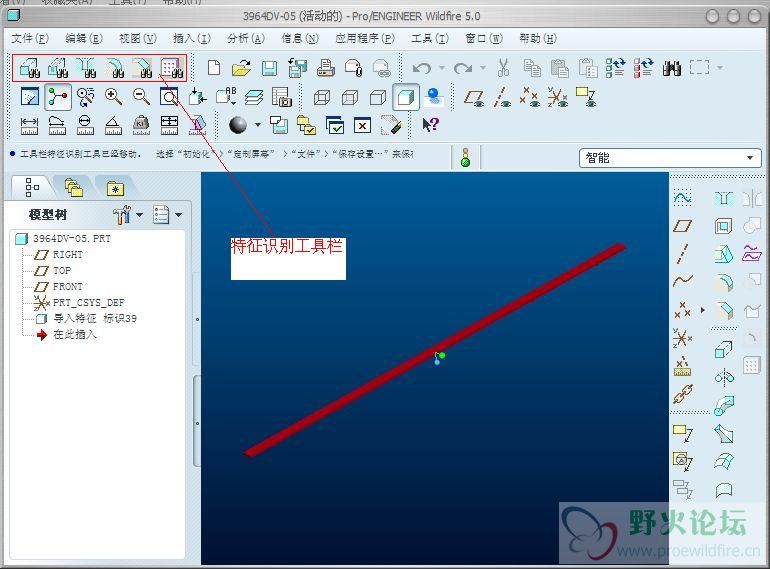The width and height of the screenshot is (770, 569).
Task: Switch to hidden line display mode
Action: (x=350, y=97)
